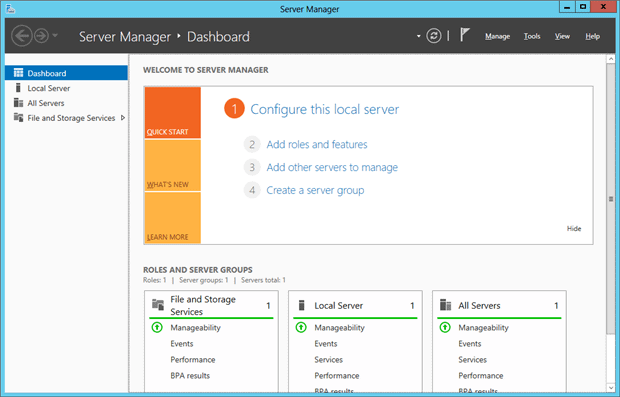This screenshot has height=397, width=620.
Task: Click the back navigation arrow
Action: pos(21,36)
